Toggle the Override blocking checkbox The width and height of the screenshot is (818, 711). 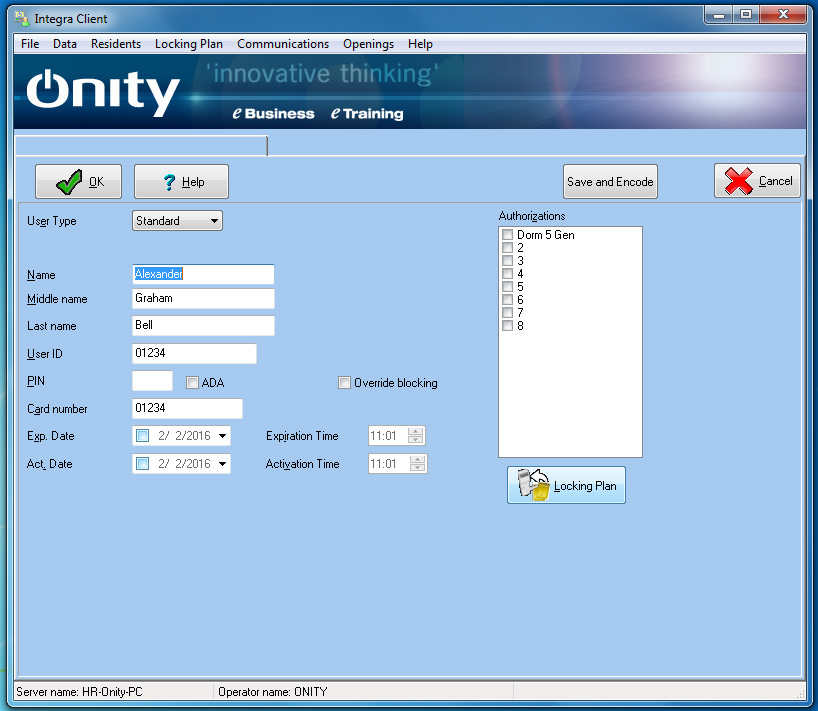coord(345,382)
